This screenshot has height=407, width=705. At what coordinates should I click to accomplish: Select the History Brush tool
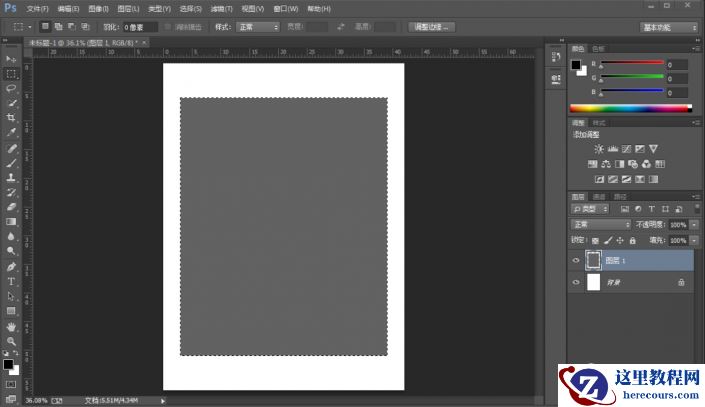(x=11, y=192)
